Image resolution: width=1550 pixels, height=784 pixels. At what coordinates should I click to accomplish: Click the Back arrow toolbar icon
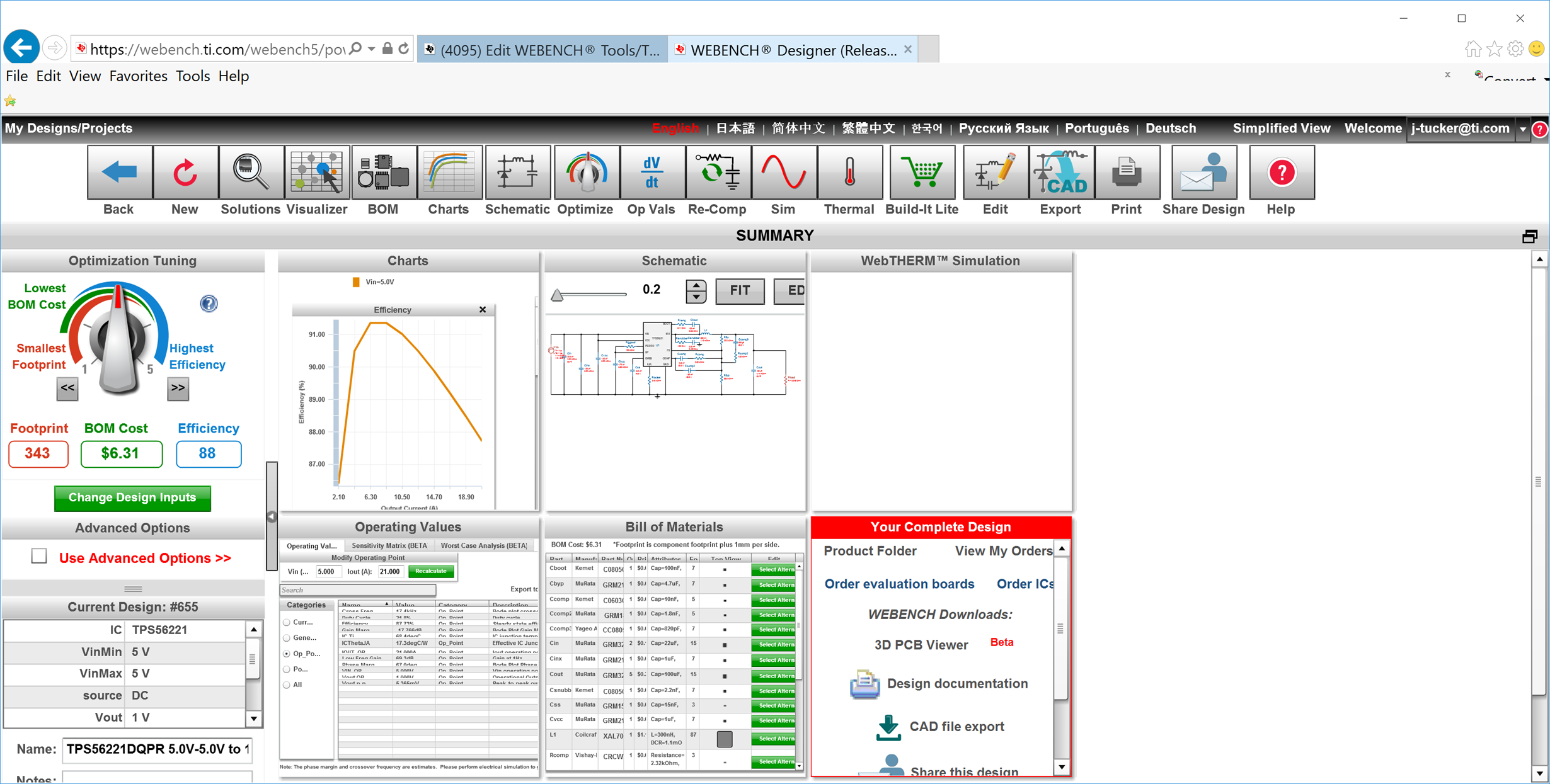pyautogui.click(x=119, y=173)
